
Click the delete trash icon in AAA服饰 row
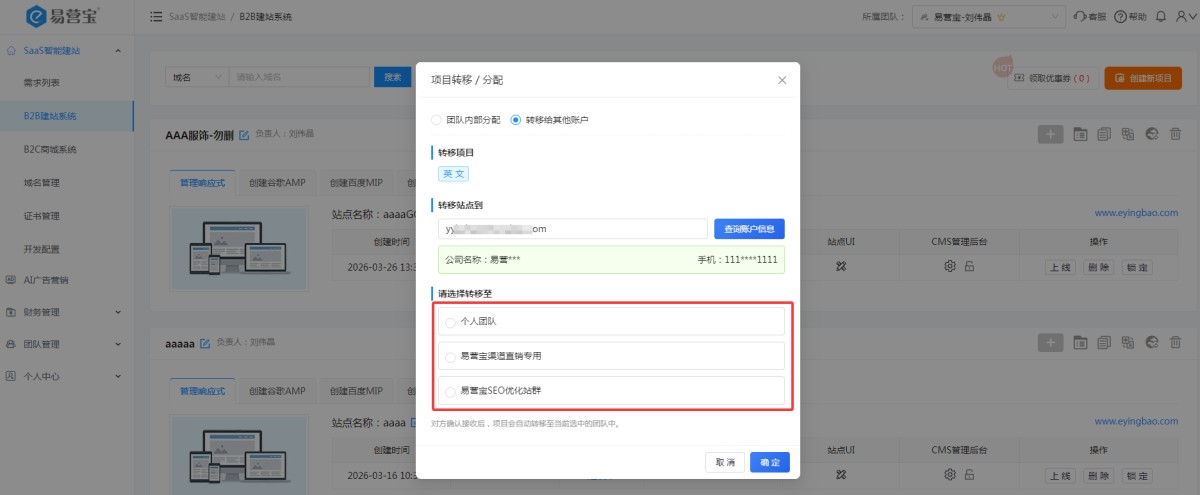coord(1175,134)
